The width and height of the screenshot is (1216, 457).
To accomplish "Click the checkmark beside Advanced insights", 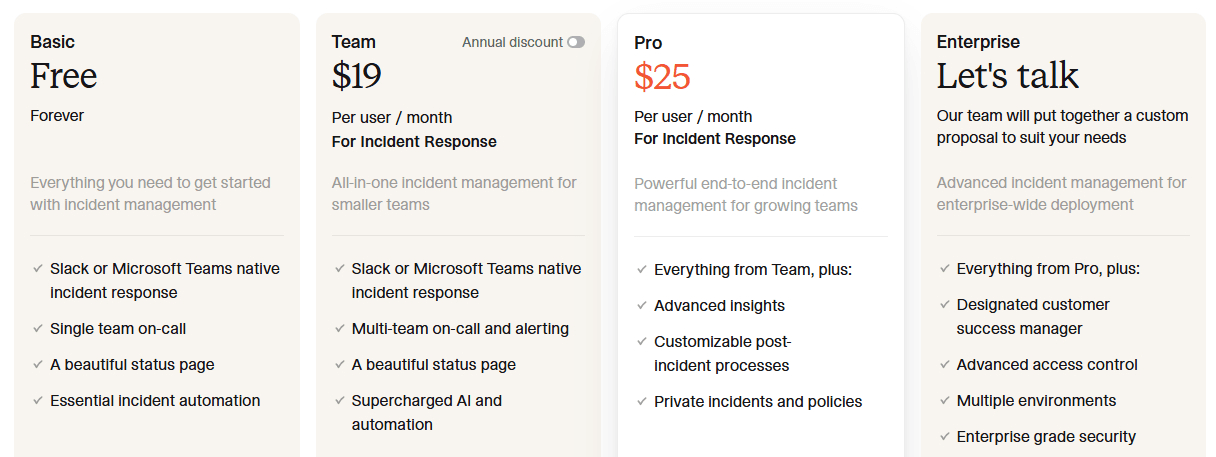I will 642,306.
